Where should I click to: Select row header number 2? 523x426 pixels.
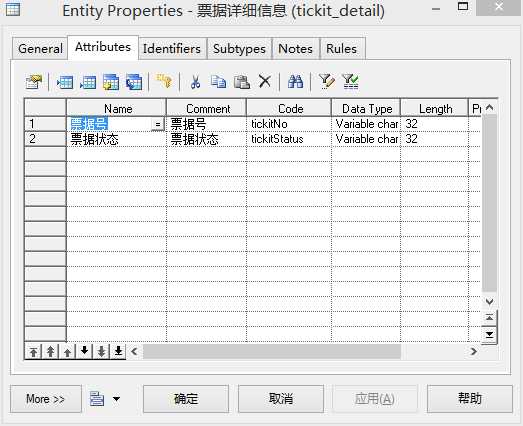point(45,139)
